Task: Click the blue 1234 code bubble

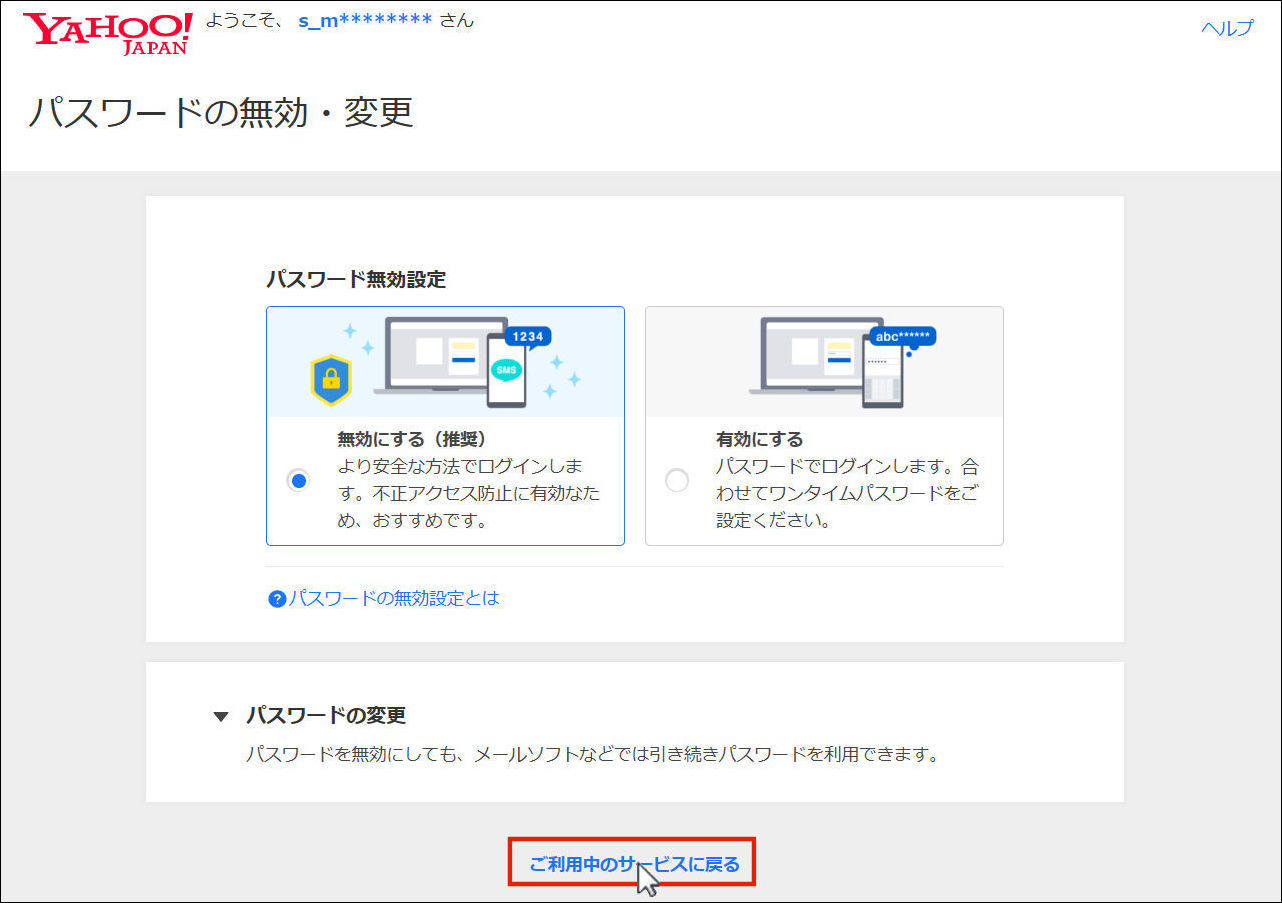Action: coord(527,337)
